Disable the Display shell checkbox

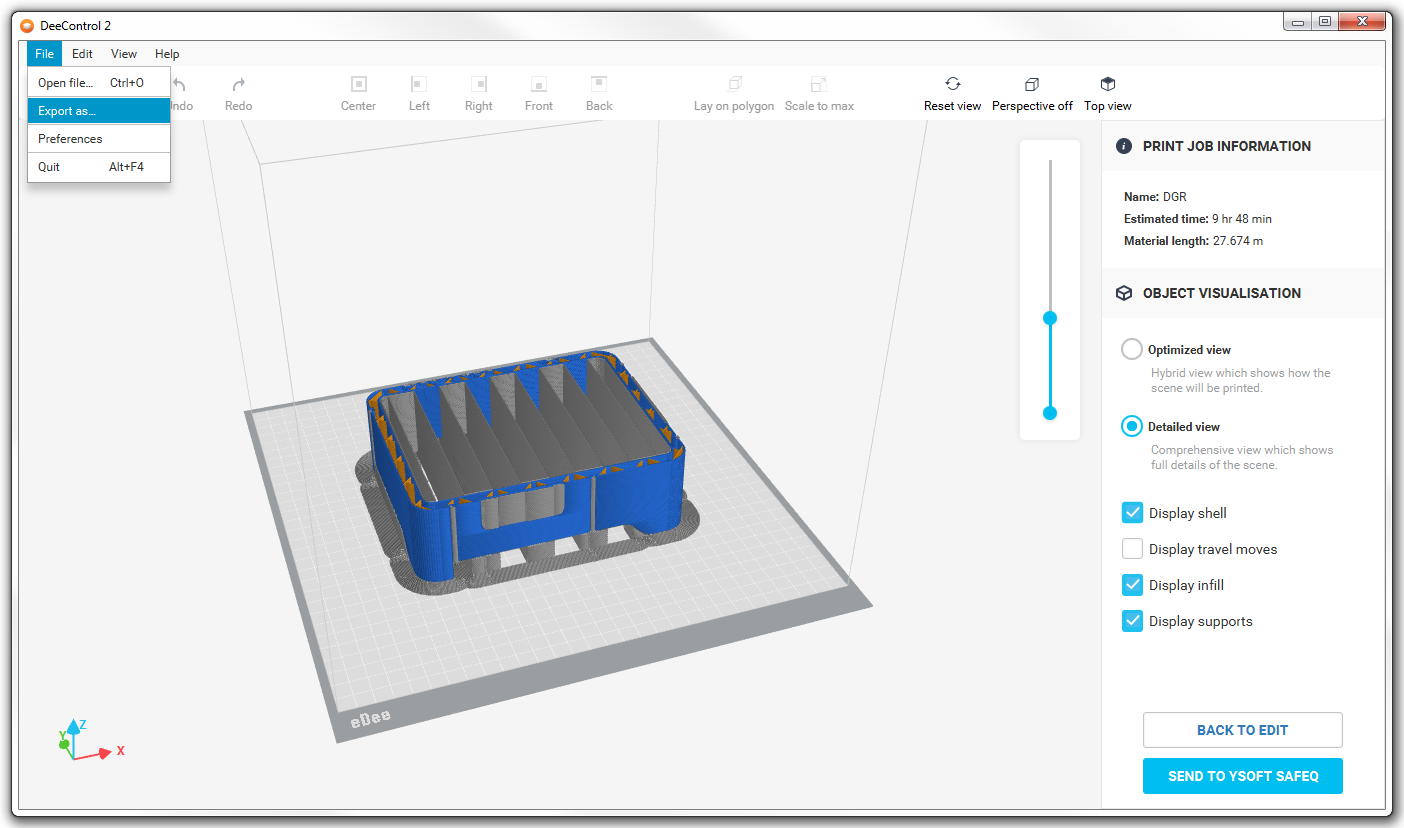click(1132, 513)
